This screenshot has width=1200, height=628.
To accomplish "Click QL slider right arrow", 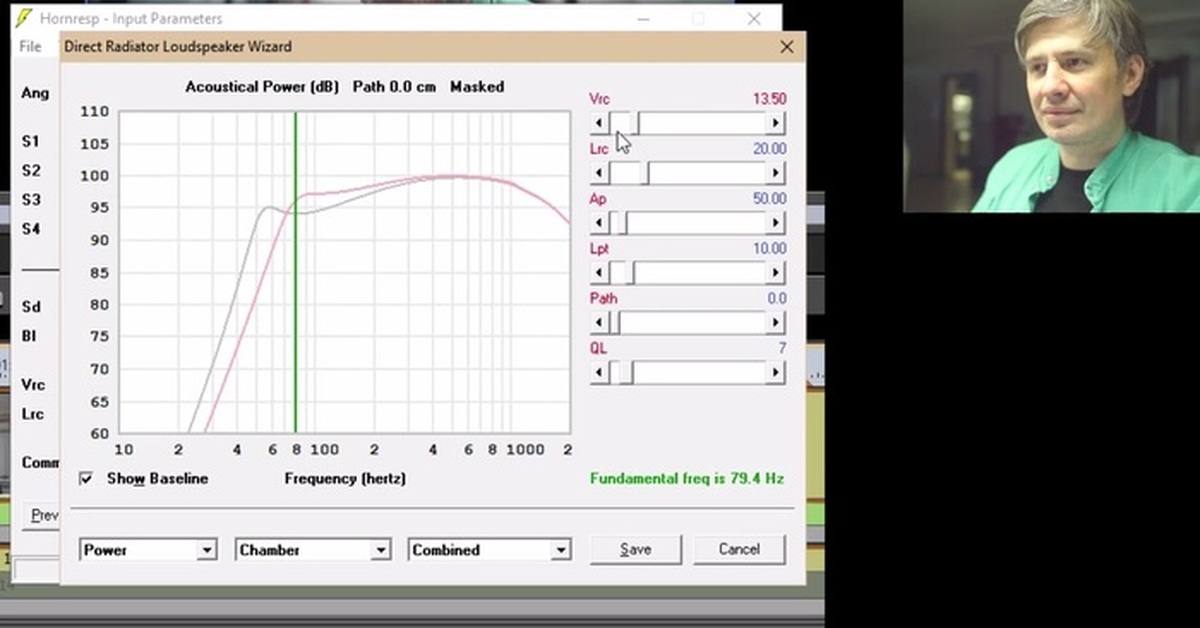I will pyautogui.click(x=775, y=373).
